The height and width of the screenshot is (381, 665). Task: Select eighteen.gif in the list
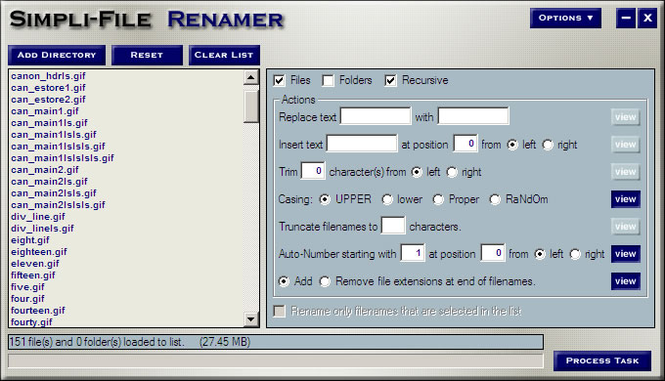[x=39, y=252]
